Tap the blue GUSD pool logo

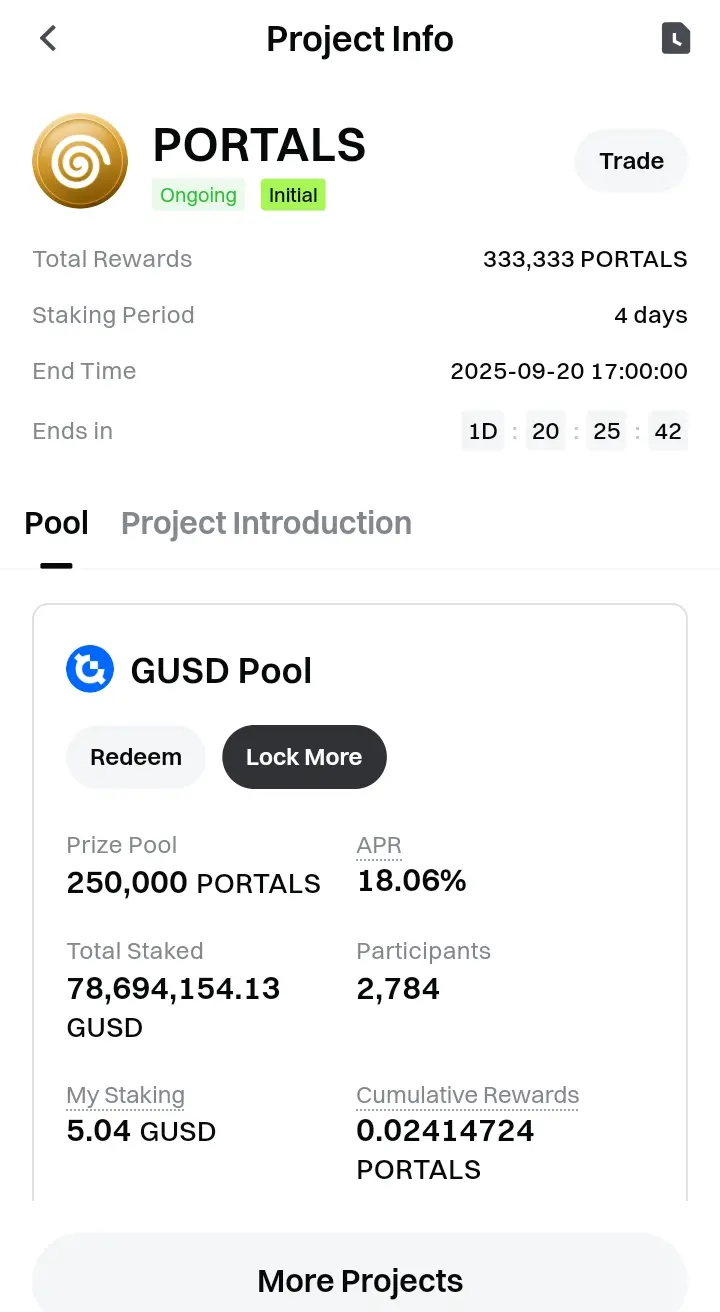[x=90, y=670]
